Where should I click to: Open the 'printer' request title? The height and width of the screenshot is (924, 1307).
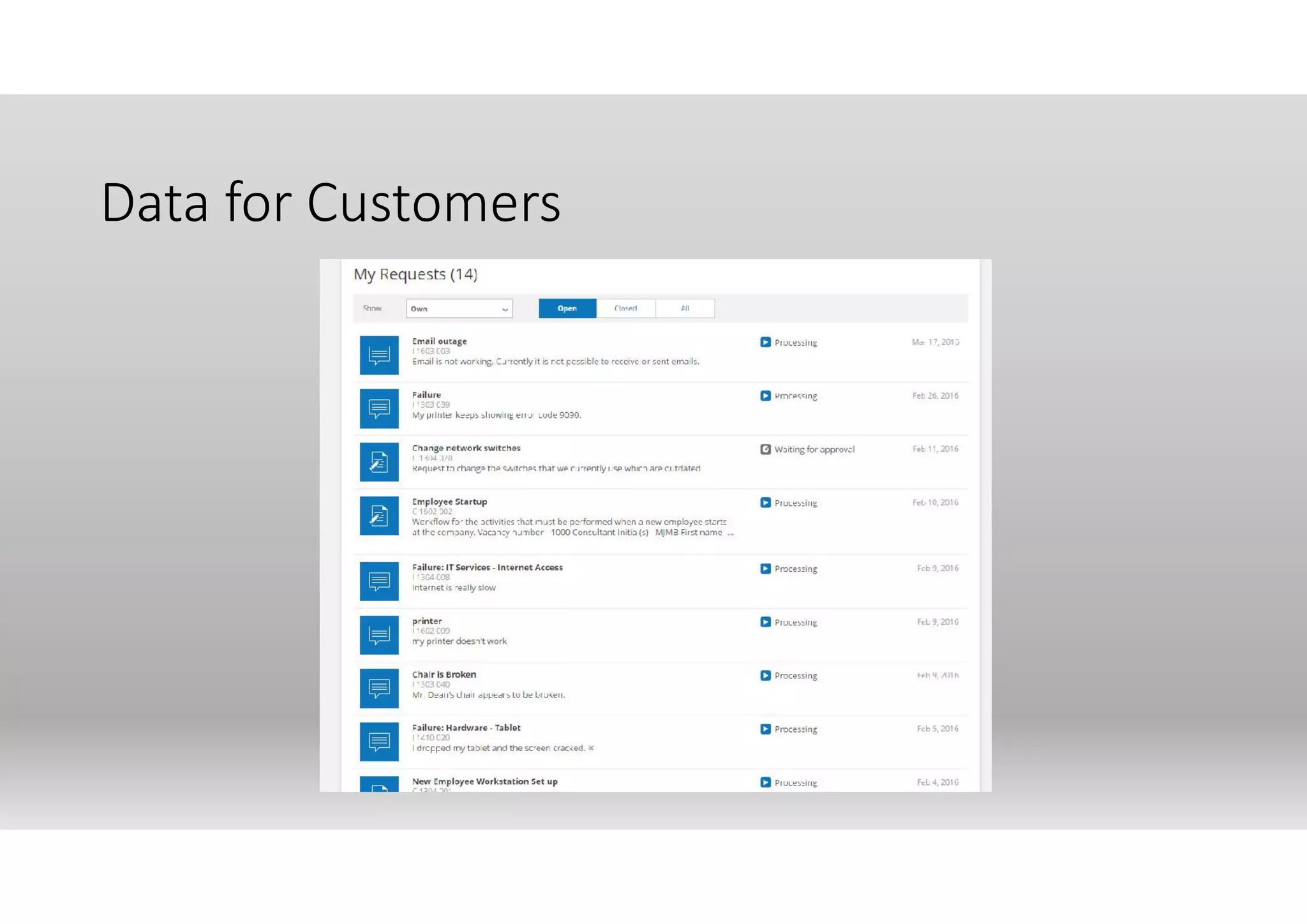(426, 622)
